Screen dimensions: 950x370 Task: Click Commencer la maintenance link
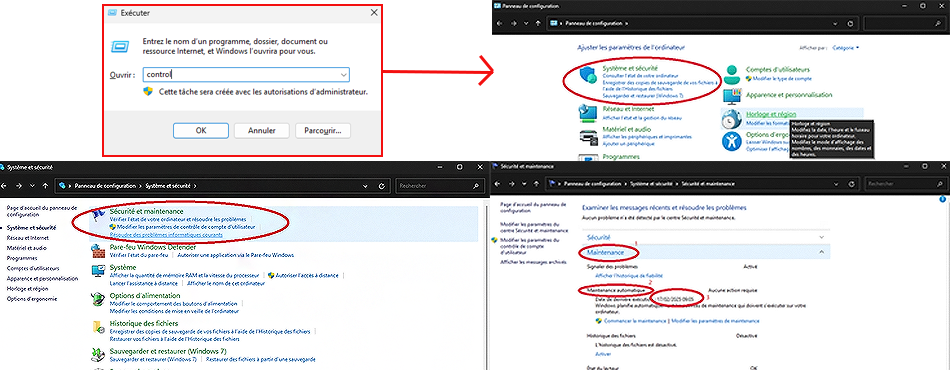(x=634, y=320)
